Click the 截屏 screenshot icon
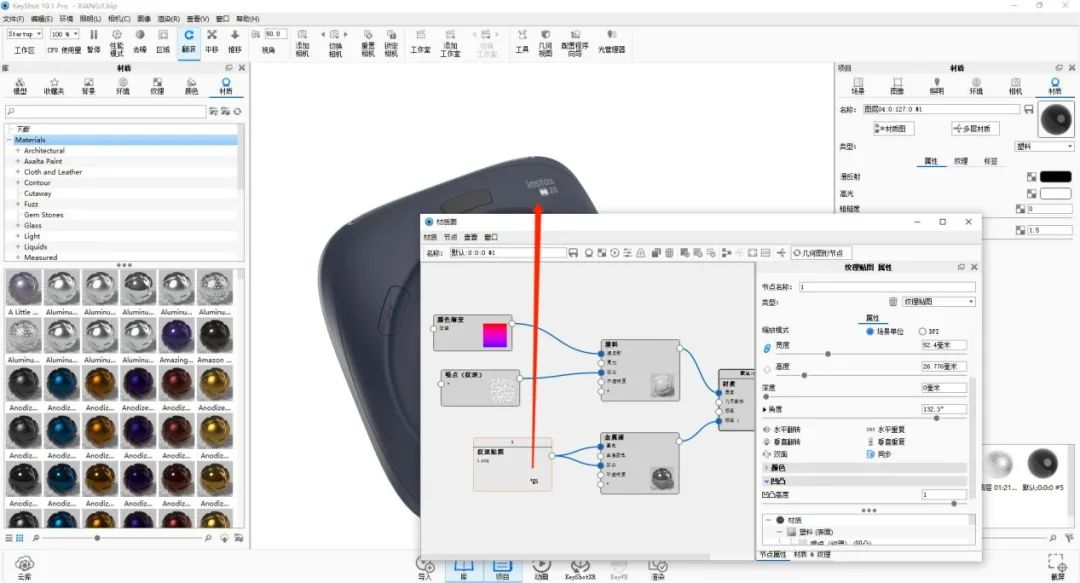Viewport: 1080px width, 583px height. coord(1058,562)
